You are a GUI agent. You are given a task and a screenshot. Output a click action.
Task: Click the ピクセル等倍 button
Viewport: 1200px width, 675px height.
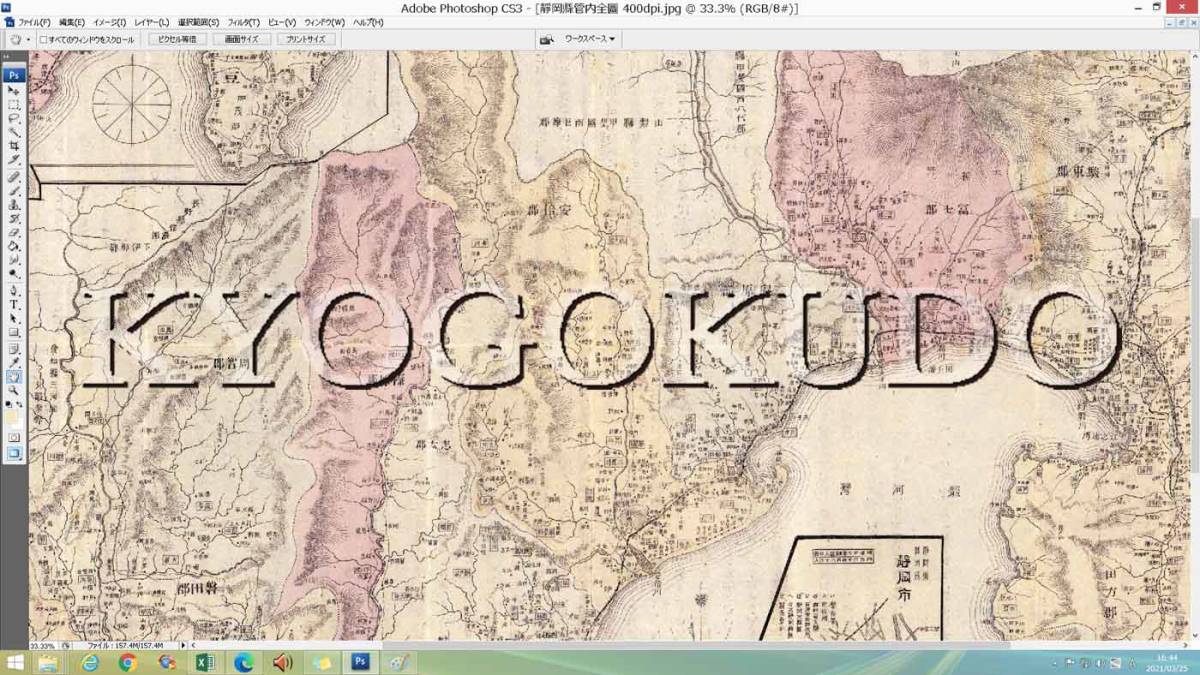click(x=178, y=40)
